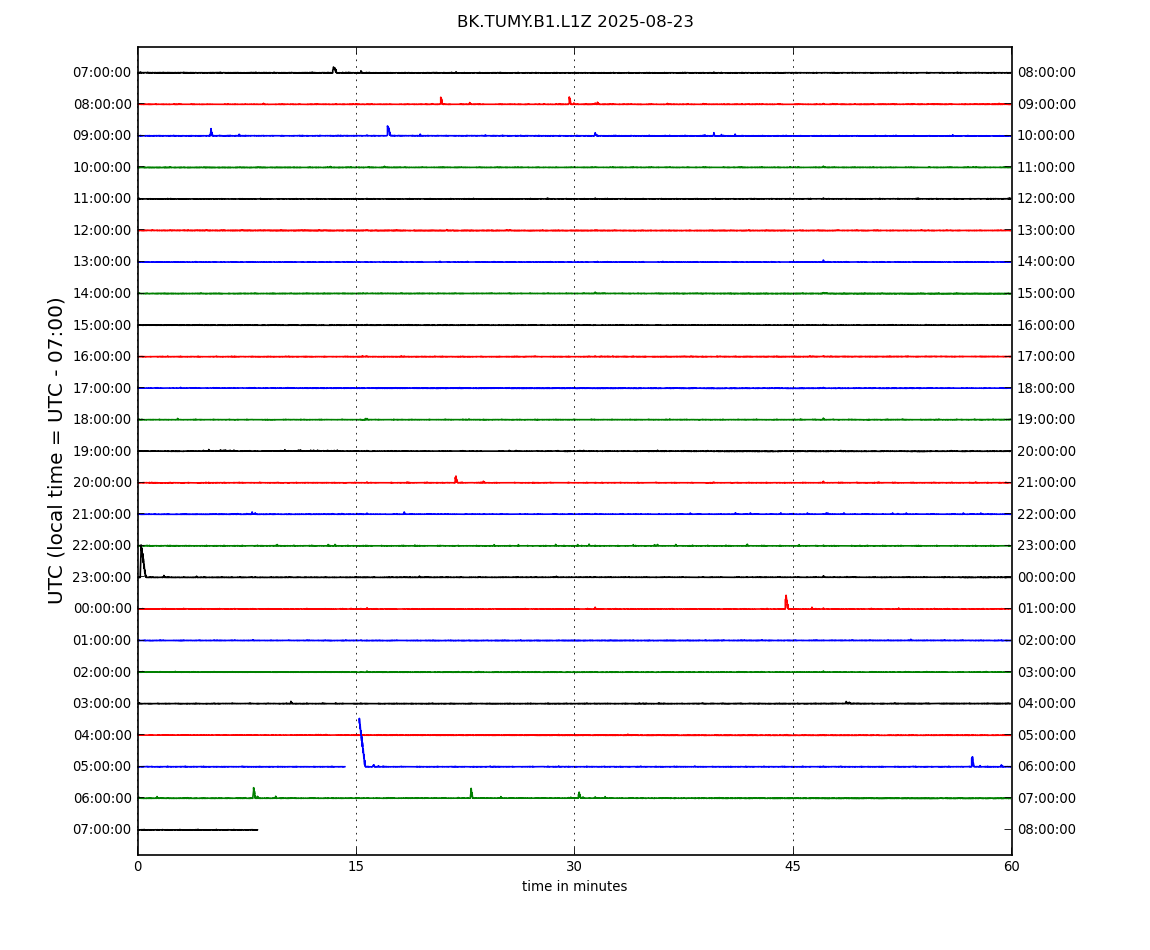Click the tall blue slanted spike on the 05:00:00 trace

pos(362,742)
